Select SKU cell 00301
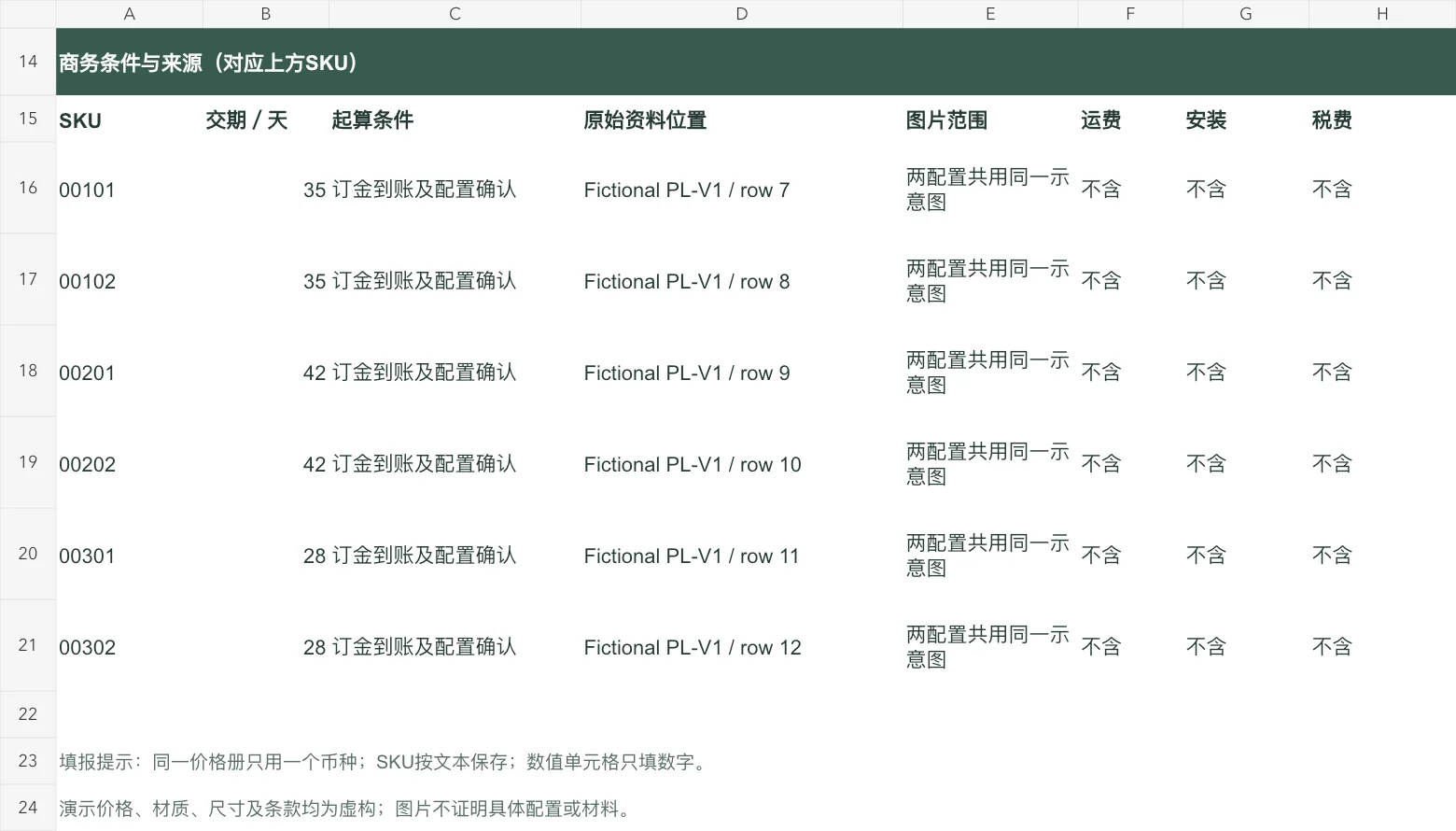Screen dimensions: 1456x831 129,555
